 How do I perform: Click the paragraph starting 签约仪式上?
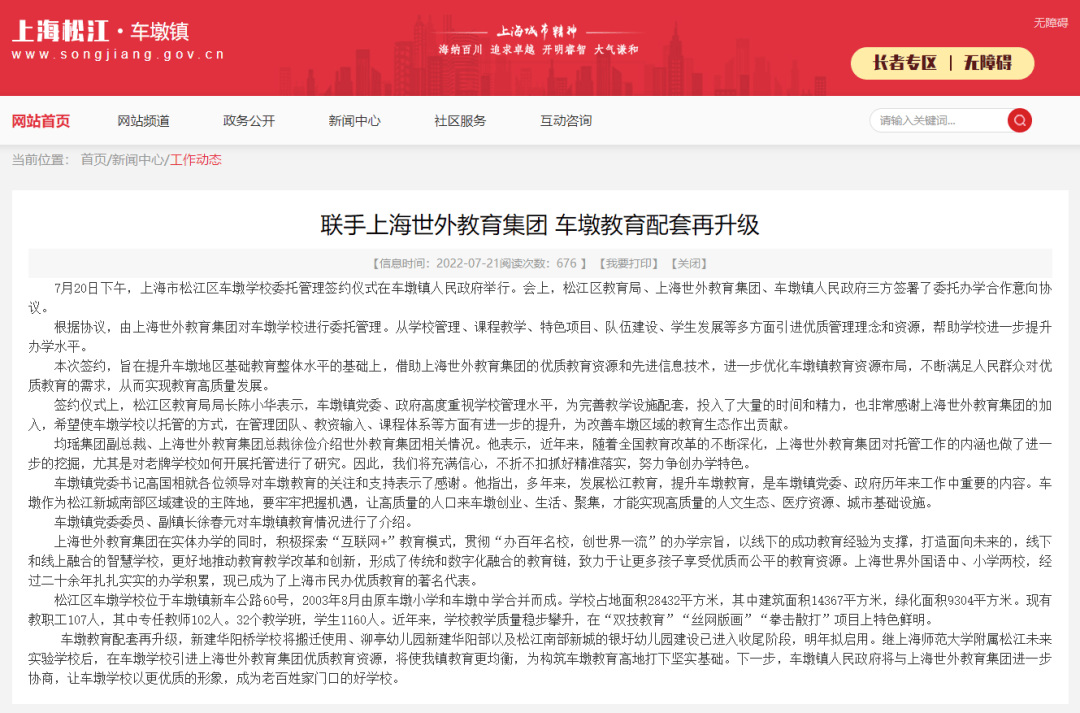click(540, 415)
